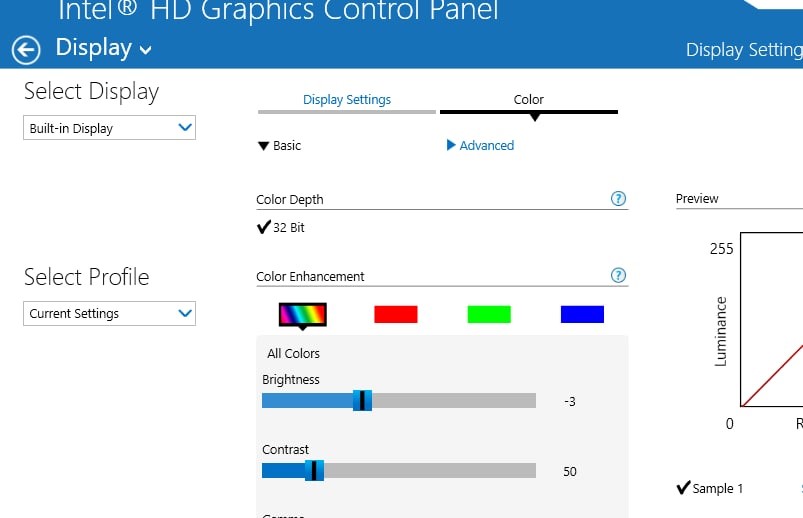Open Color Depth help icon
Screen dimensions: 803x518
(618, 199)
